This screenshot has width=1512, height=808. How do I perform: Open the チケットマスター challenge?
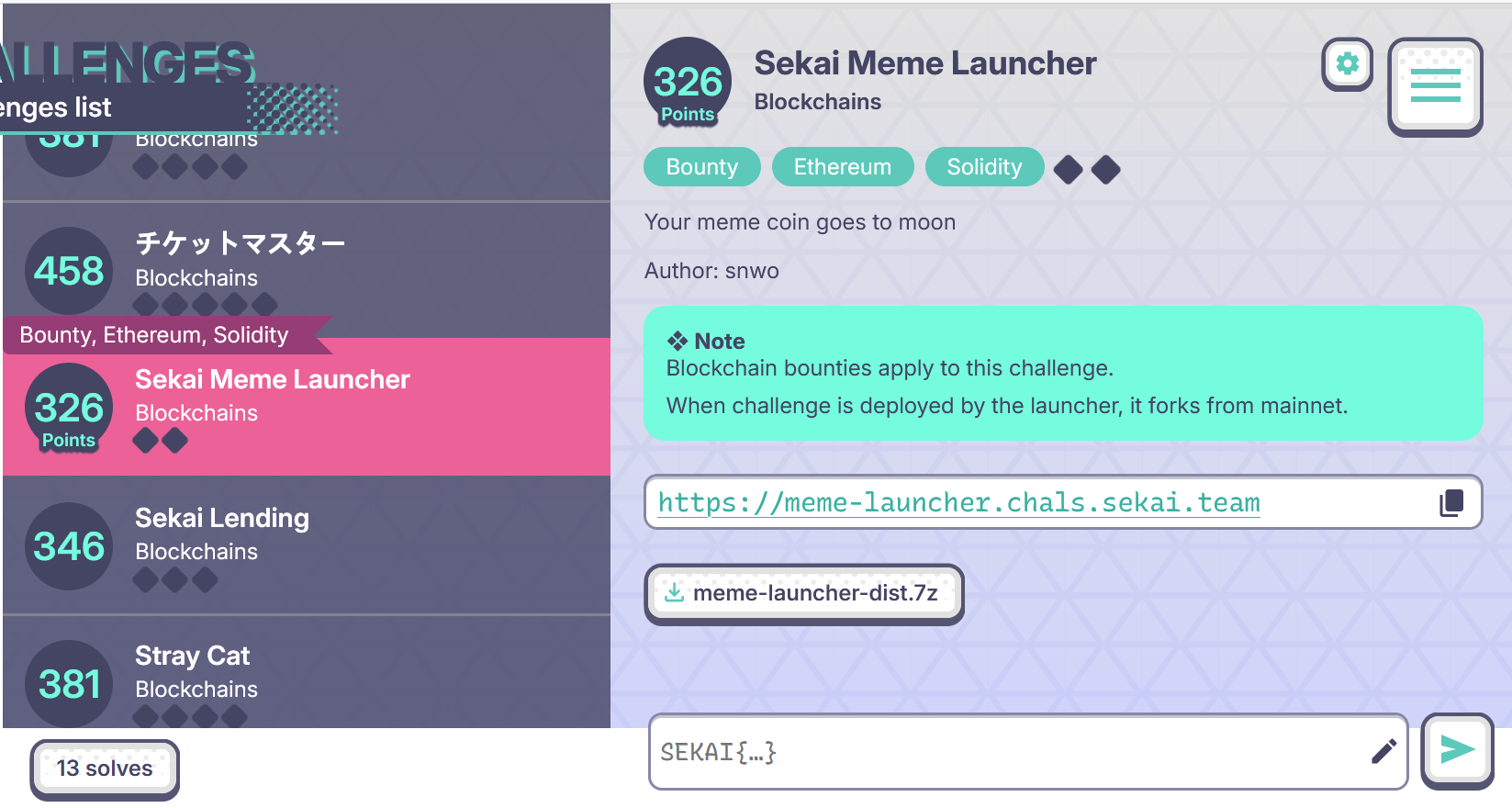(307, 270)
